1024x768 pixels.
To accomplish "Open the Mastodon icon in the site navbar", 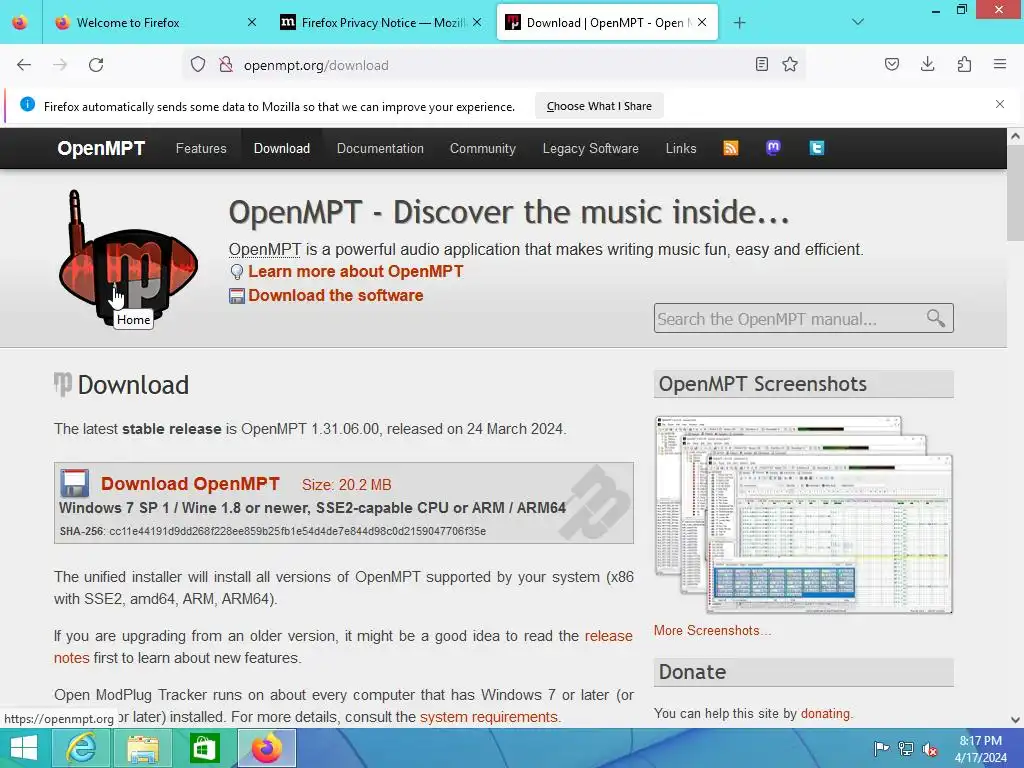I will tap(773, 148).
